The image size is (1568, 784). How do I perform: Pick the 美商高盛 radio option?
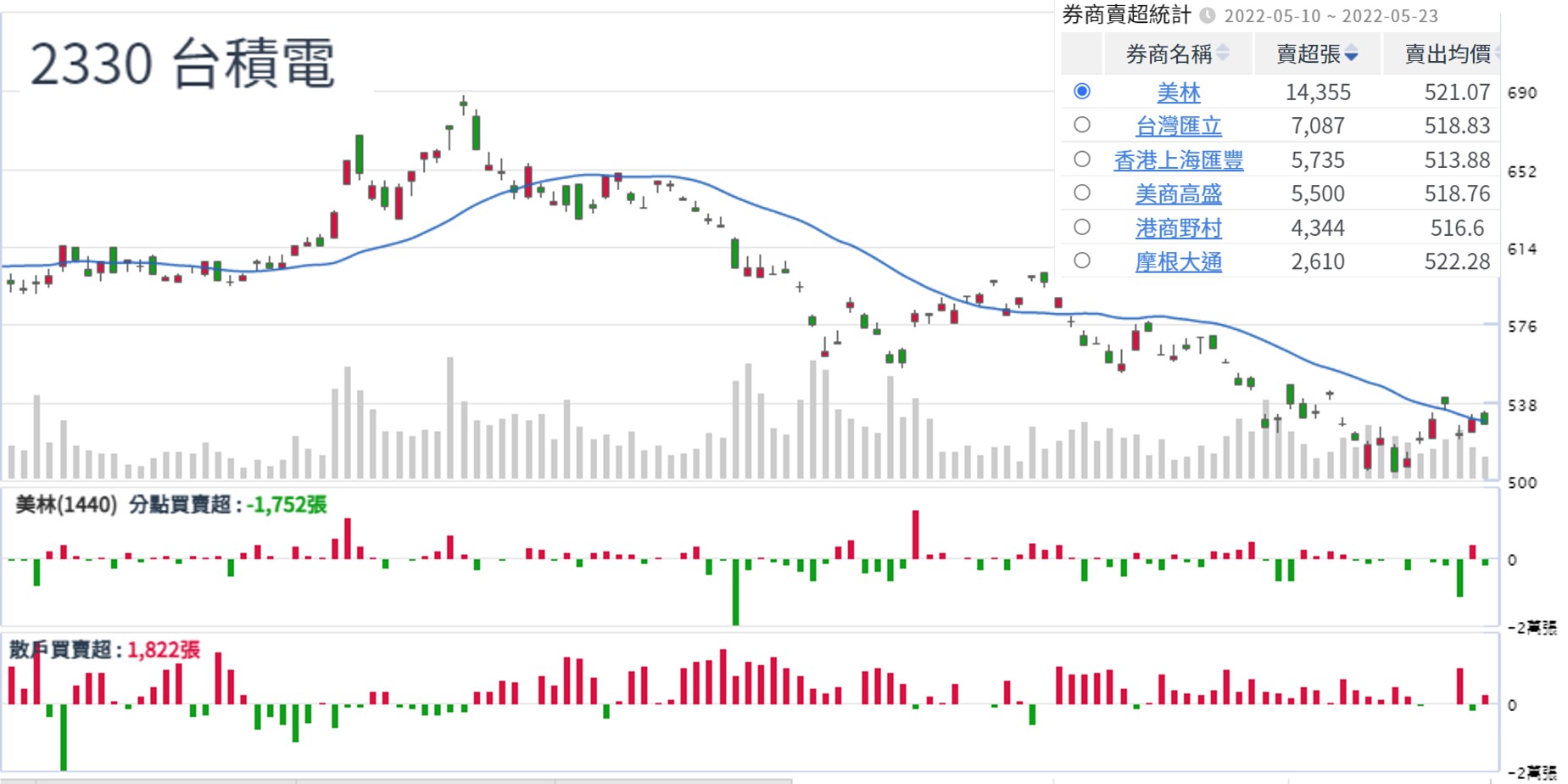click(x=1082, y=193)
